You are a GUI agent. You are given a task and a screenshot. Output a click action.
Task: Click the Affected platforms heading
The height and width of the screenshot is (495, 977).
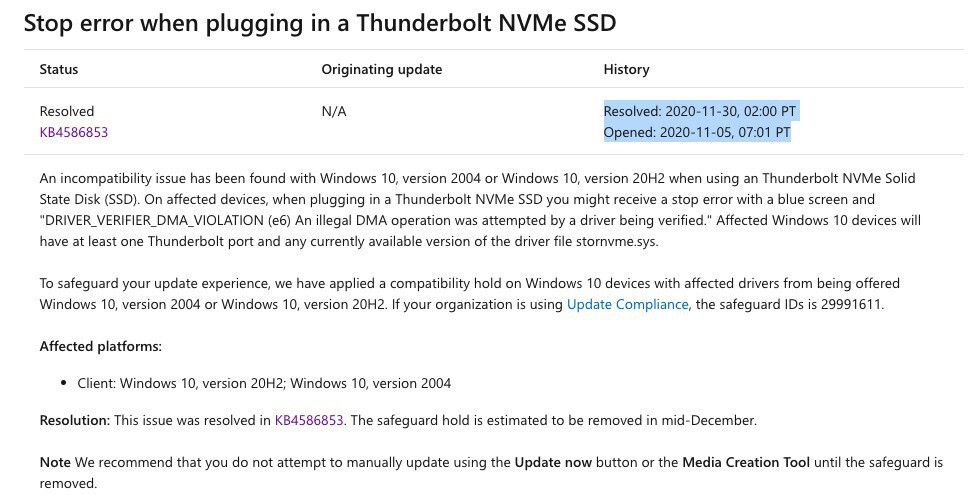click(100, 346)
